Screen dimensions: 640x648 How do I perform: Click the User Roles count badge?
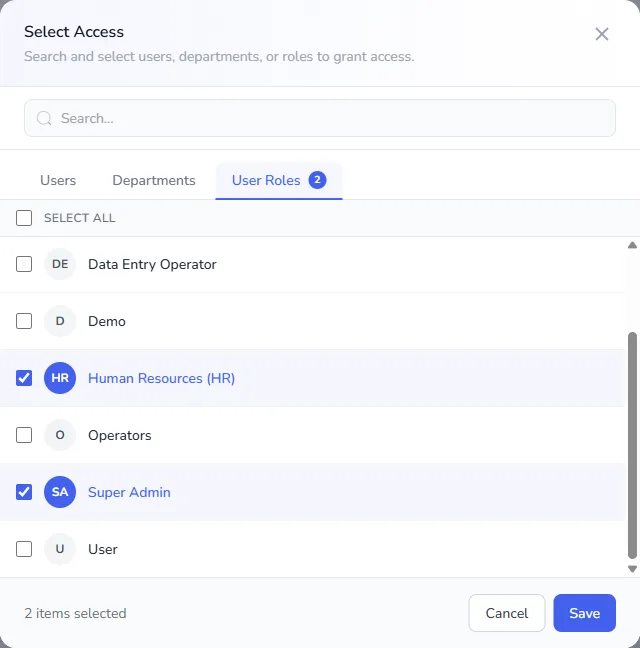click(317, 180)
